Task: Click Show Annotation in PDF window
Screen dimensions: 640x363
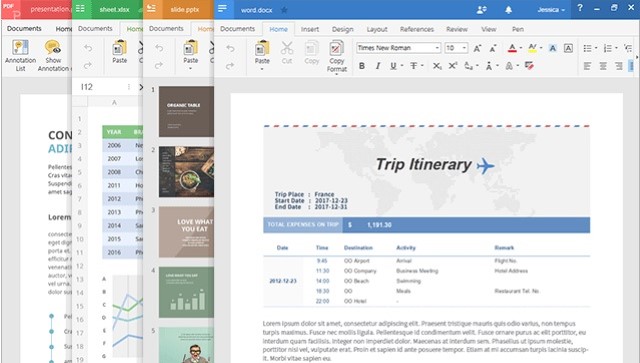Action: pyautogui.click(x=54, y=56)
